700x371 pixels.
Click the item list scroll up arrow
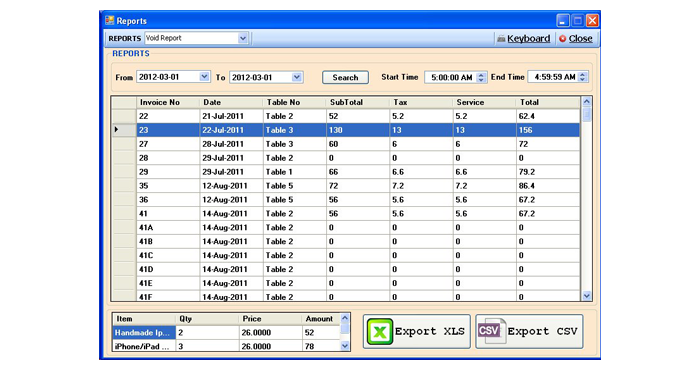tap(345, 318)
